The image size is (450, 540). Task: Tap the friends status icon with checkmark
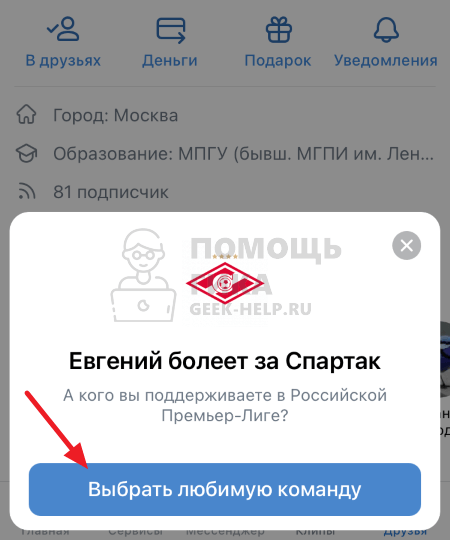pos(63,29)
